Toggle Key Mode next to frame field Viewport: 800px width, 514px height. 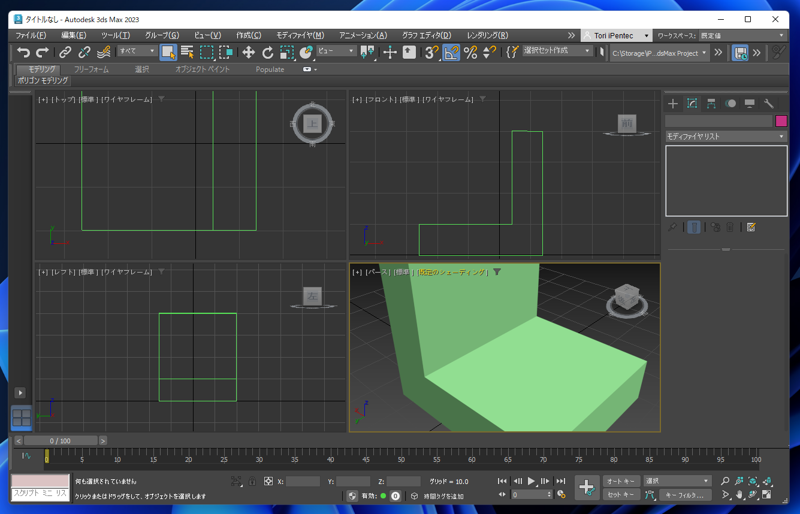[503, 494]
